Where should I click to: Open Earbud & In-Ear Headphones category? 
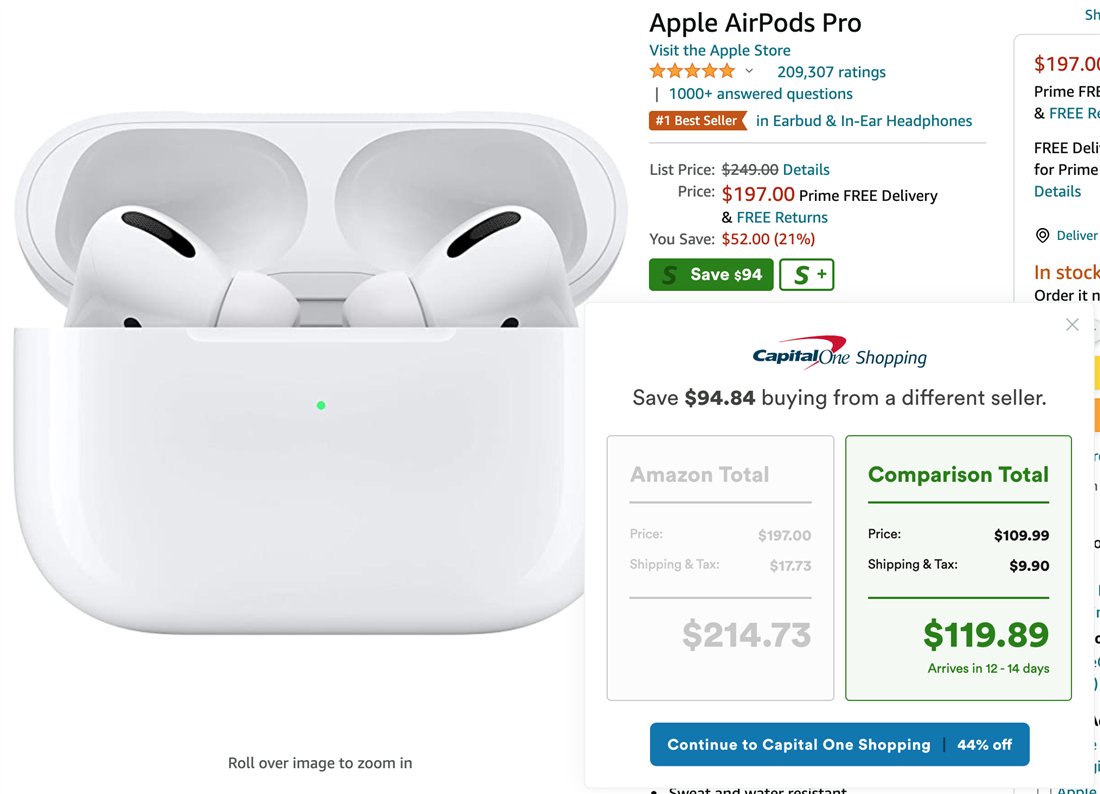point(864,121)
